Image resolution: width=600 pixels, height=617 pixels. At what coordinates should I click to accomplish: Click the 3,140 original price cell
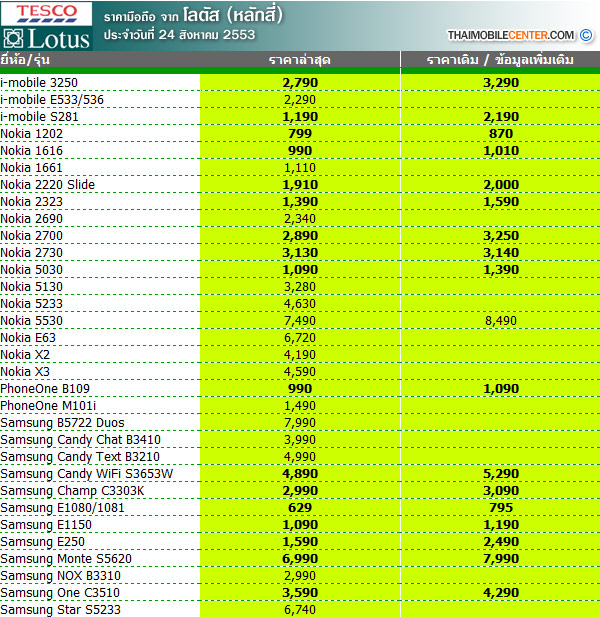[501, 253]
